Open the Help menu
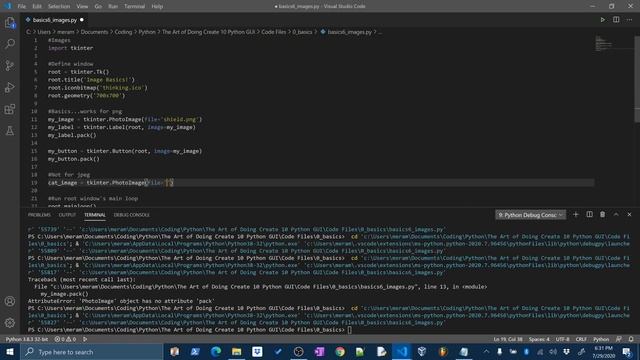This screenshot has width=640, height=360. [157, 6]
